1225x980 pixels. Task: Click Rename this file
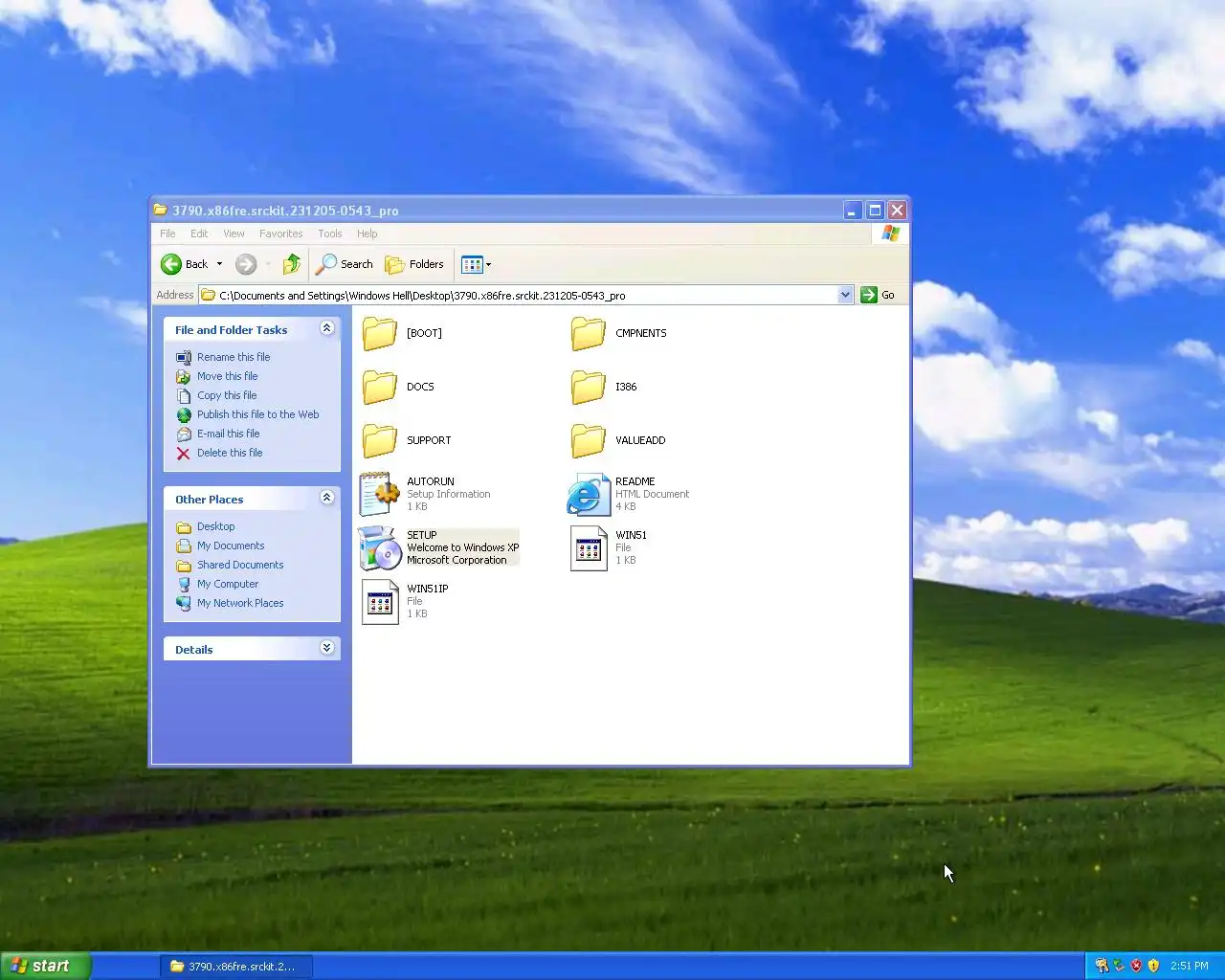tap(234, 357)
